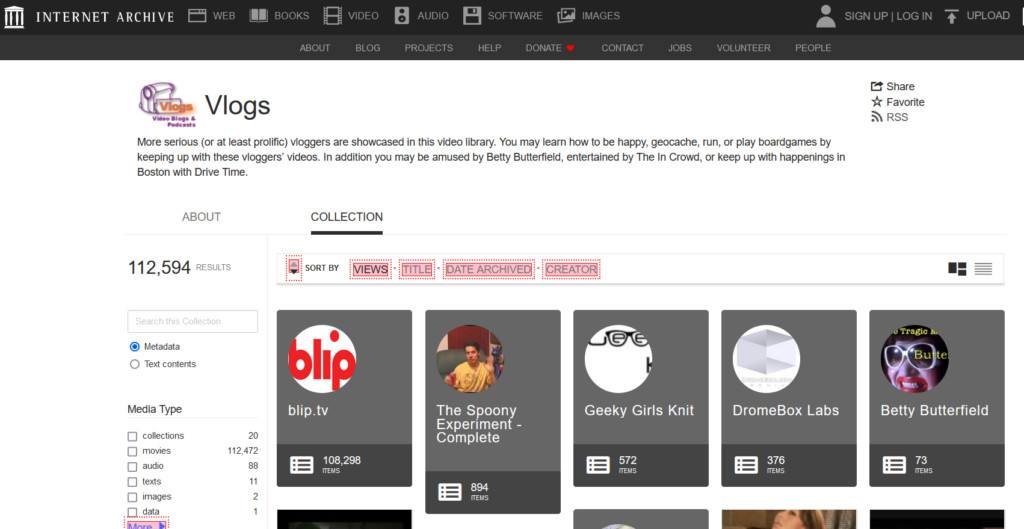Image resolution: width=1024 pixels, height=529 pixels.
Task: Select the Text contents radio button
Action: [135, 364]
